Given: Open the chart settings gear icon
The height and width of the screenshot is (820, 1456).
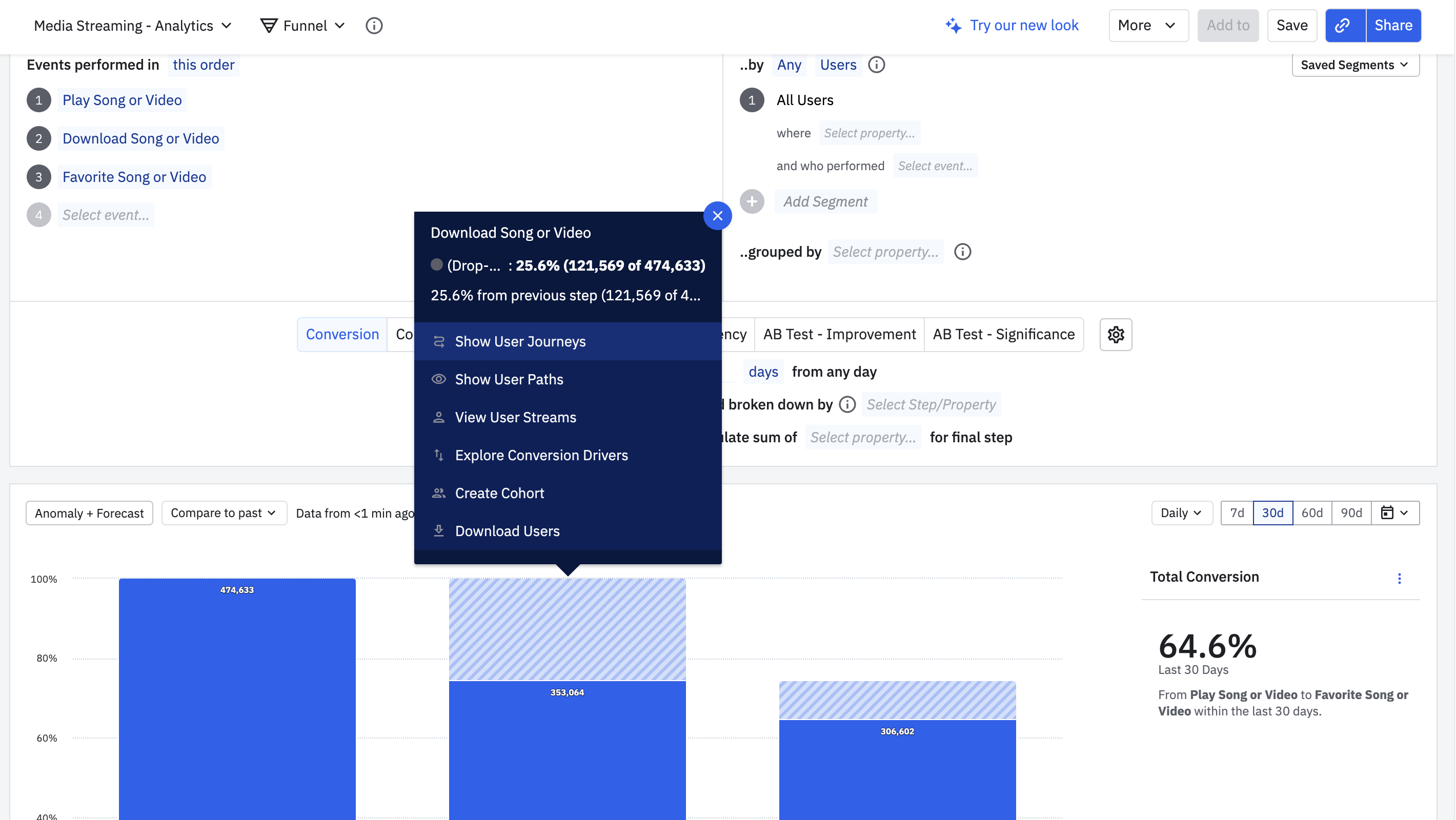Looking at the screenshot, I should click(x=1115, y=335).
